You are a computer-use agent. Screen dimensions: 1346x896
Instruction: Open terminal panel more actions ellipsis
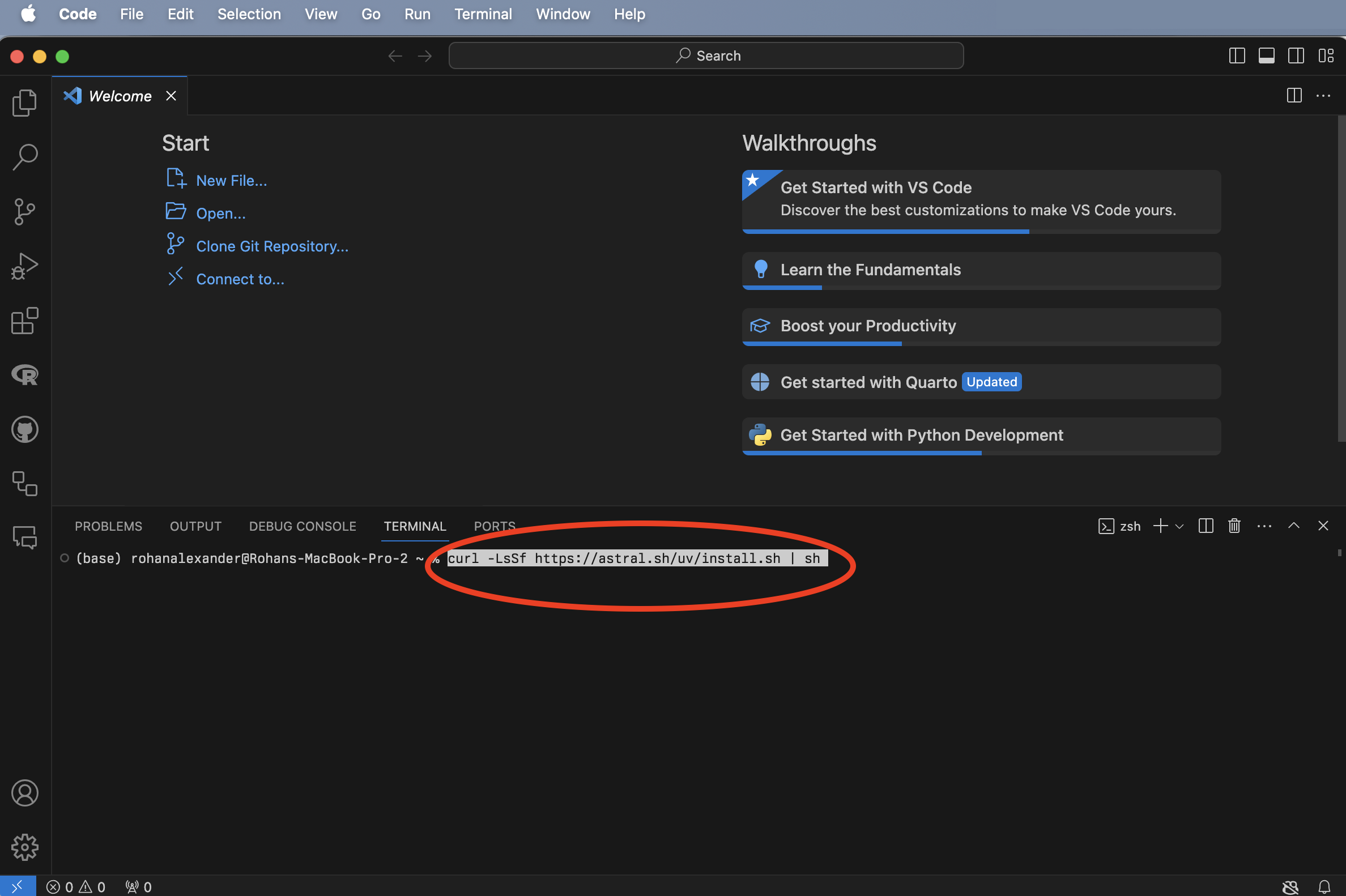(x=1264, y=526)
